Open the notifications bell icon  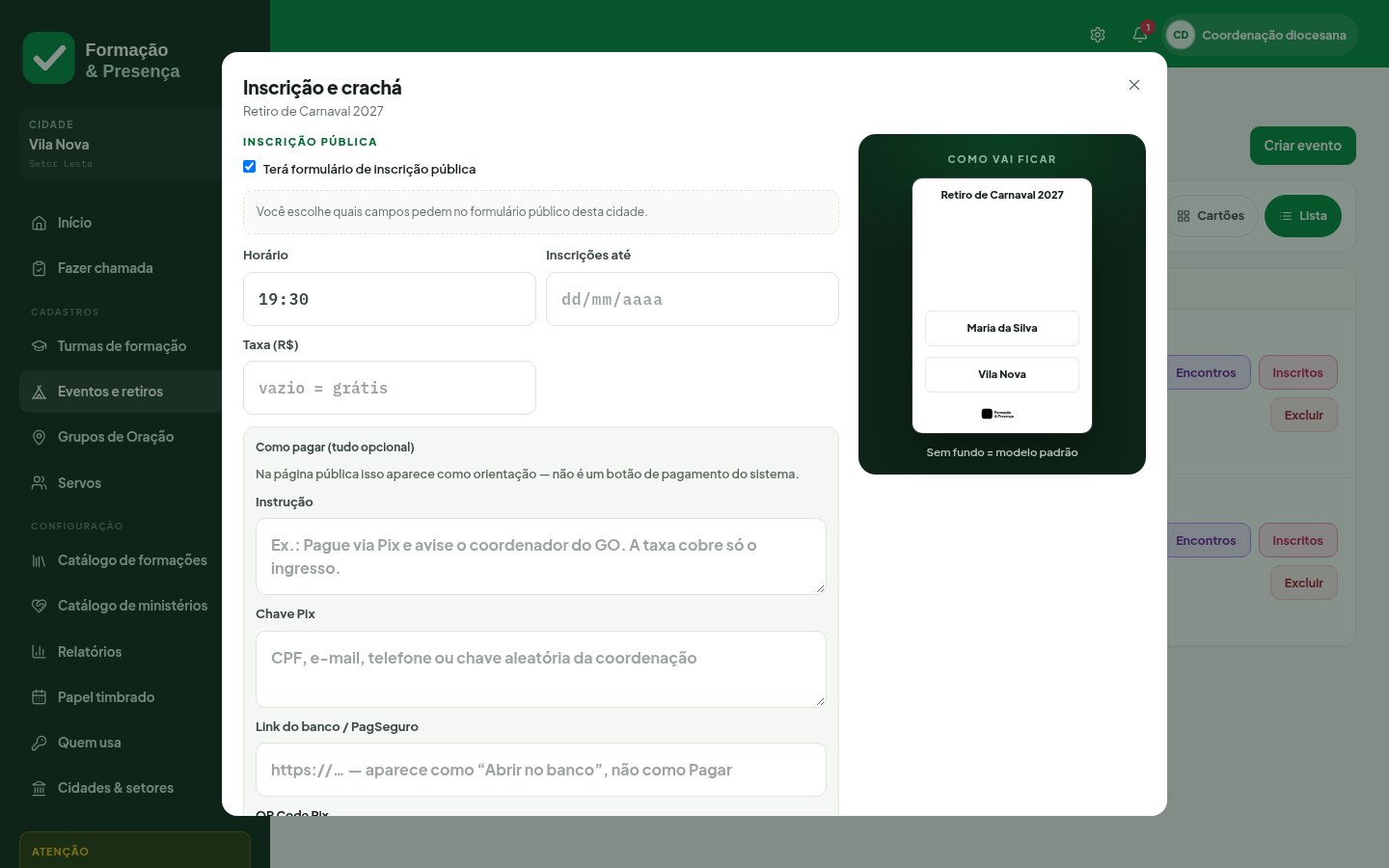(x=1140, y=35)
